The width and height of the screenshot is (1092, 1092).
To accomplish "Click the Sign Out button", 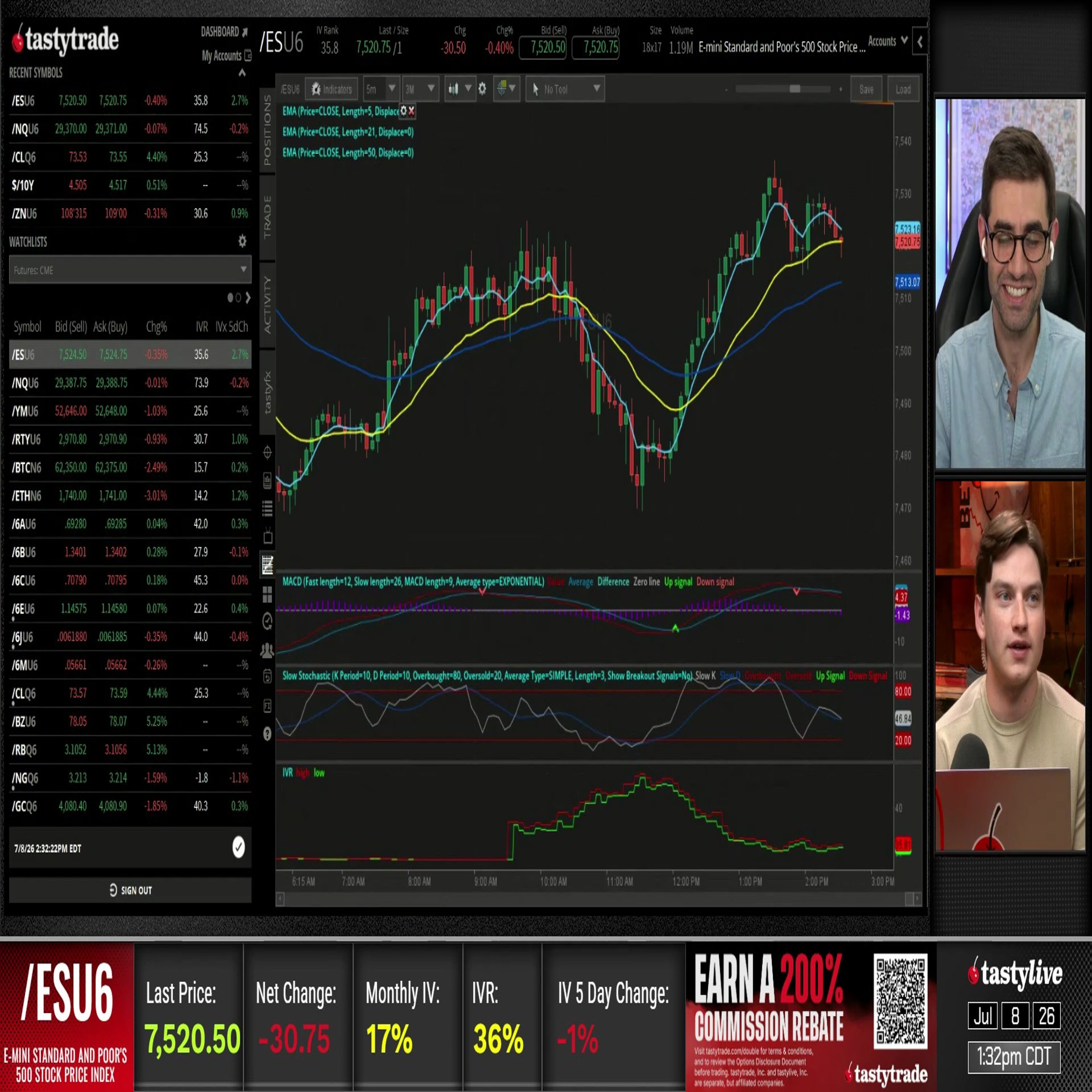I will (x=130, y=890).
